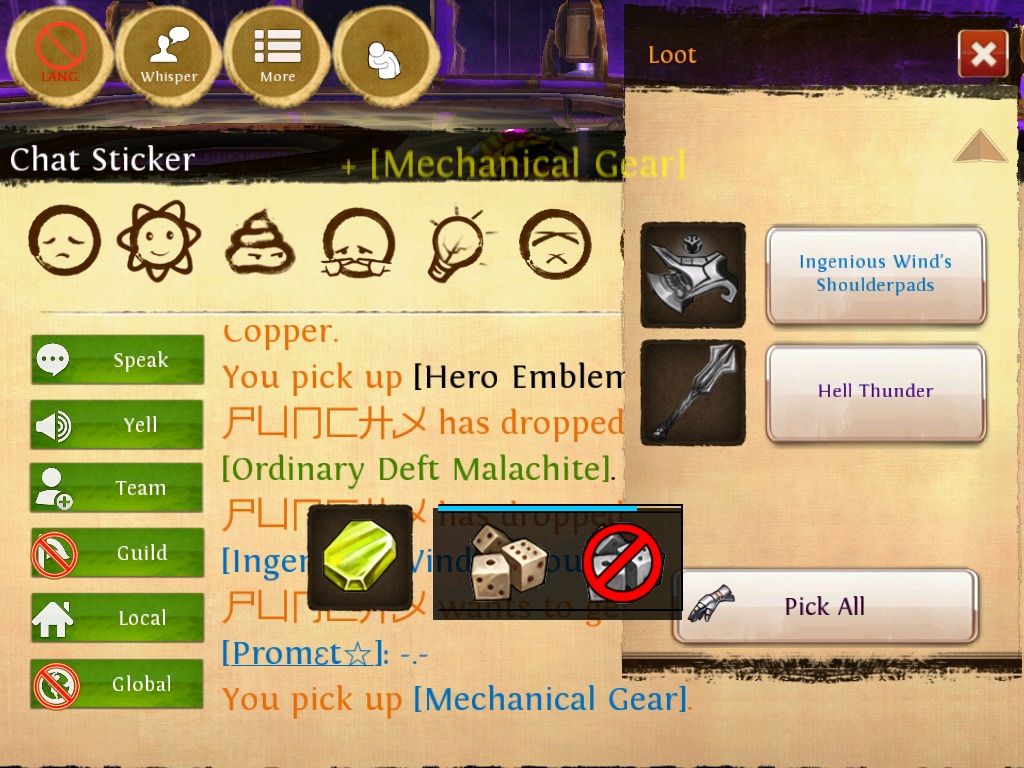Roll the dice for the malachite
1024x768 pixels.
pos(508,562)
